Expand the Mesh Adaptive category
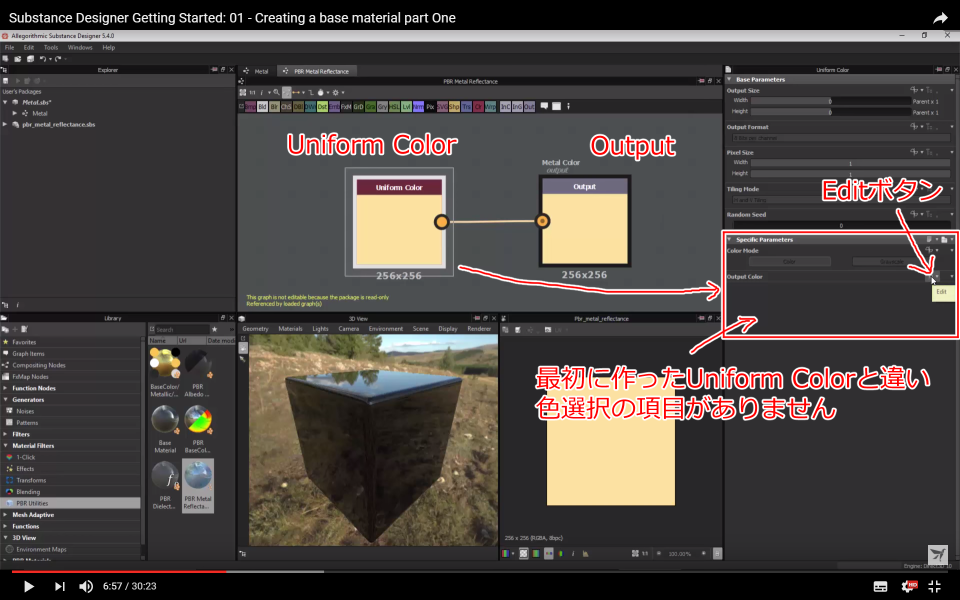The image size is (960, 600). click(6, 515)
